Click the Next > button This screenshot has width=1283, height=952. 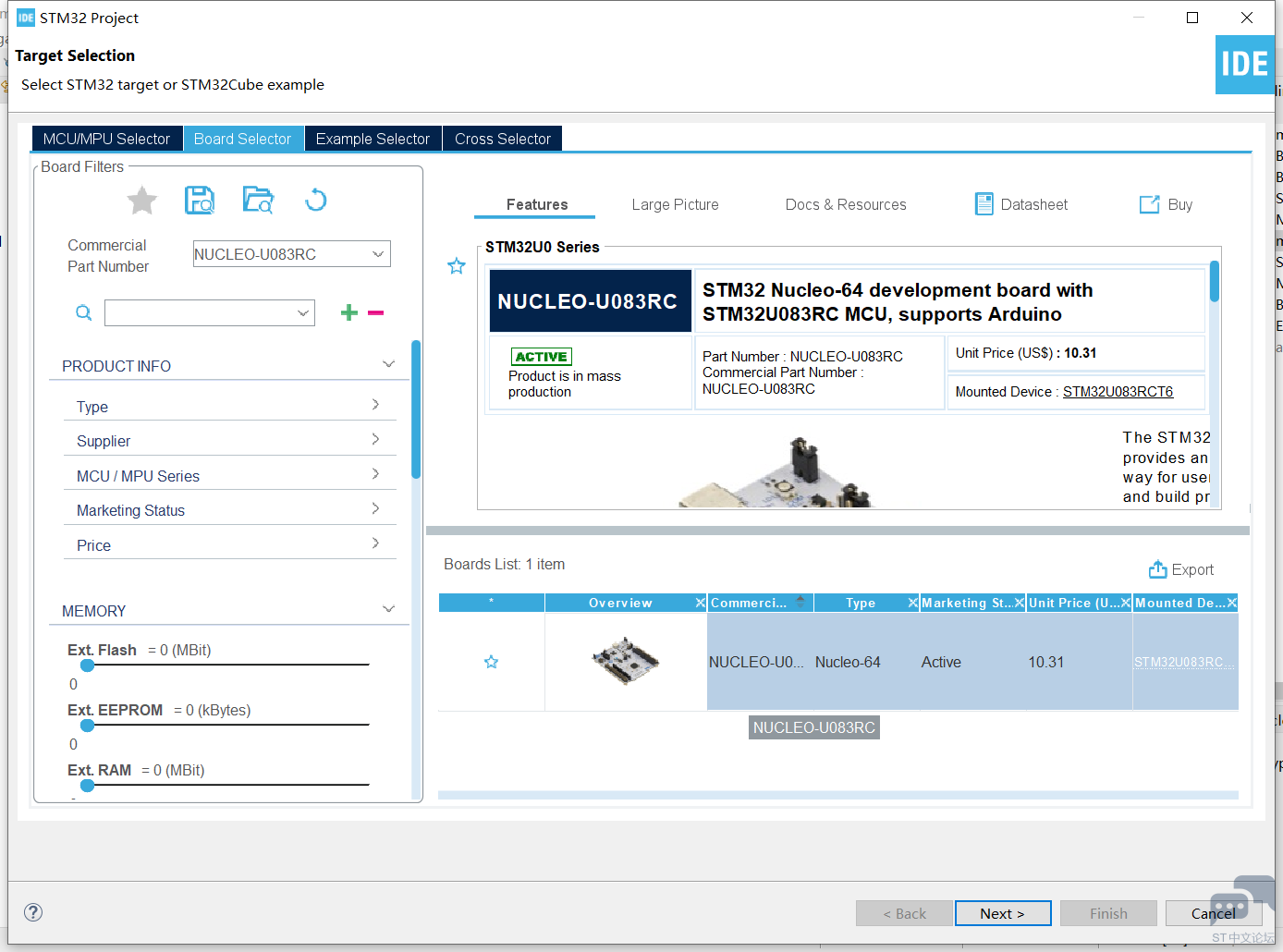click(x=1003, y=913)
